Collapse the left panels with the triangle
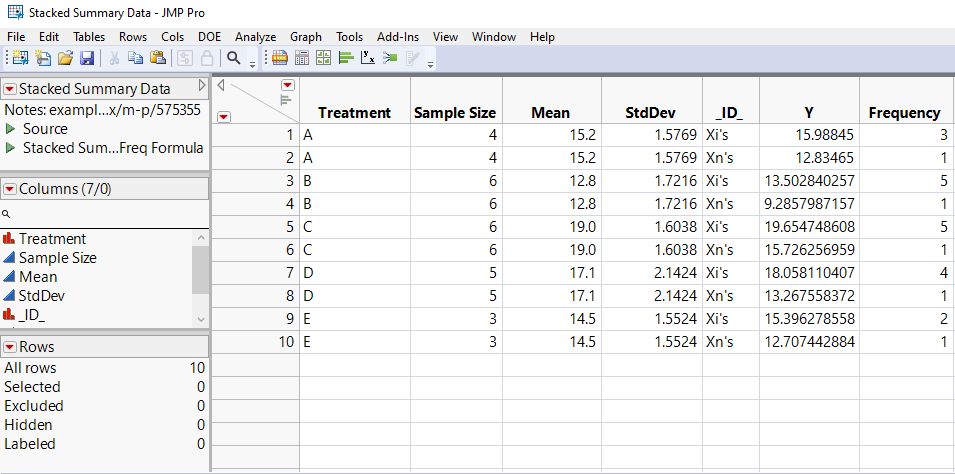The width and height of the screenshot is (955, 474). tap(221, 85)
